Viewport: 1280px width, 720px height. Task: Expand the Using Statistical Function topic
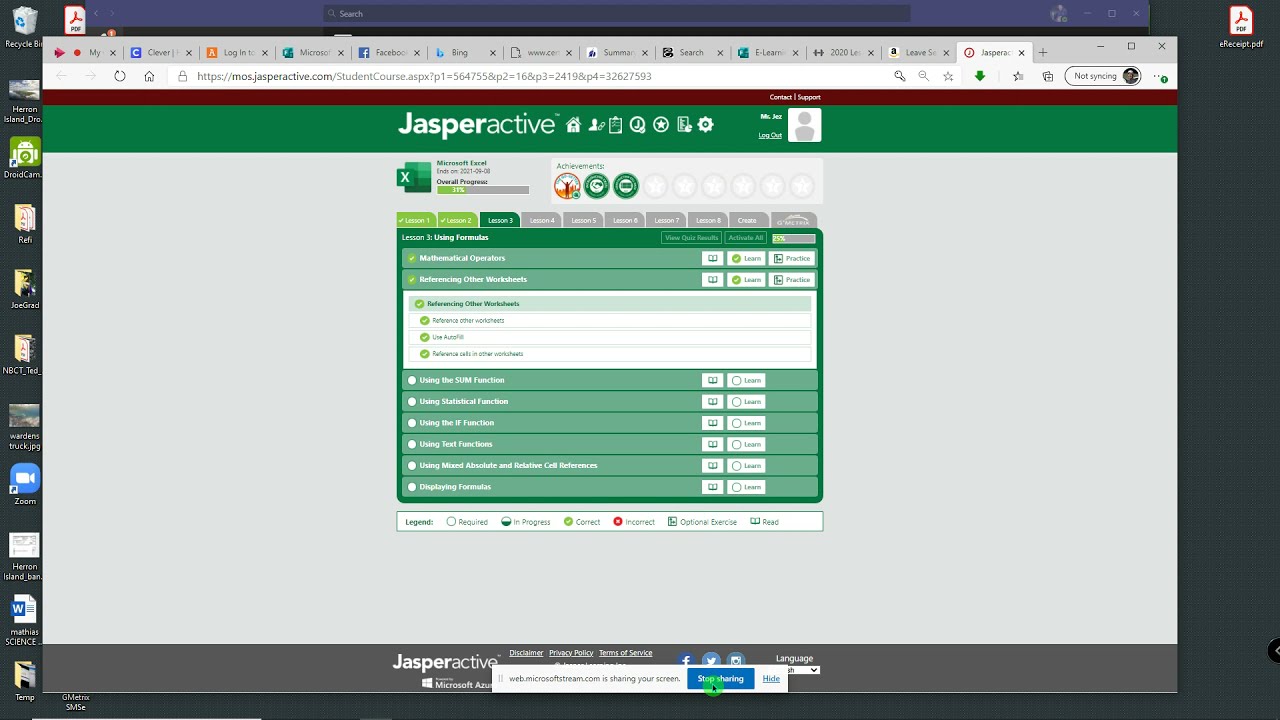click(x=610, y=402)
